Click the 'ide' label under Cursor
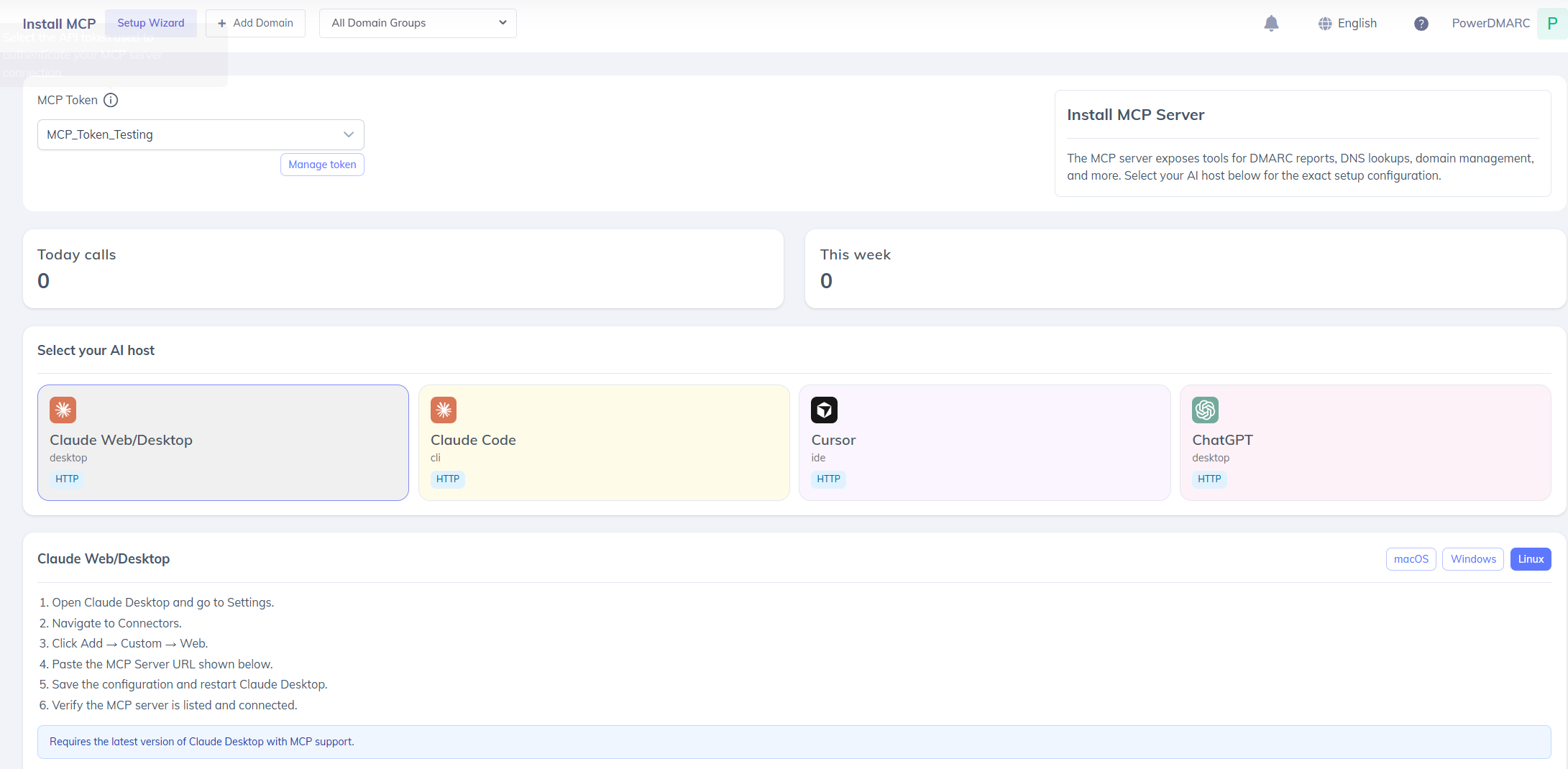Viewport: 1568px width, 769px height. pos(818,458)
